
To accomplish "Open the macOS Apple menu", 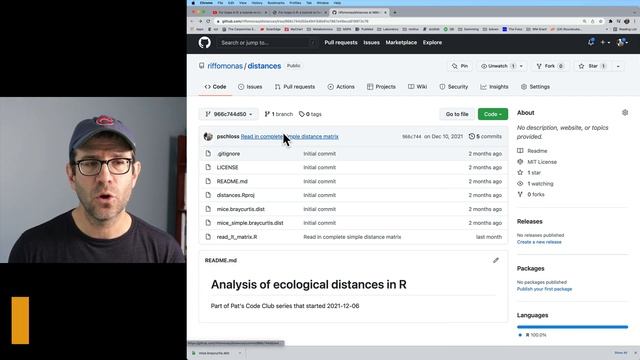I will point(193,3).
